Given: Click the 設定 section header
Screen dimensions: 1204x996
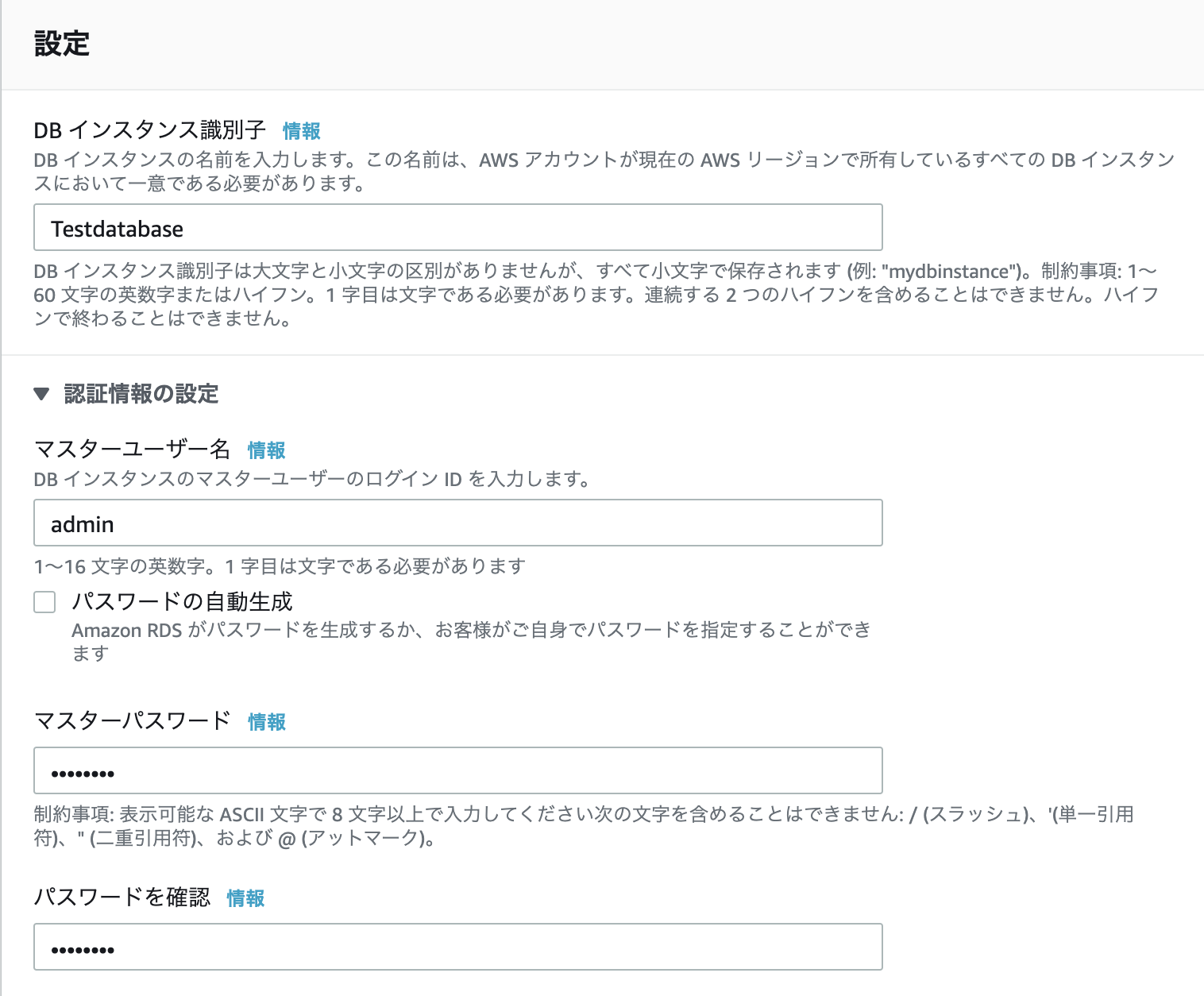Looking at the screenshot, I should click(x=59, y=45).
